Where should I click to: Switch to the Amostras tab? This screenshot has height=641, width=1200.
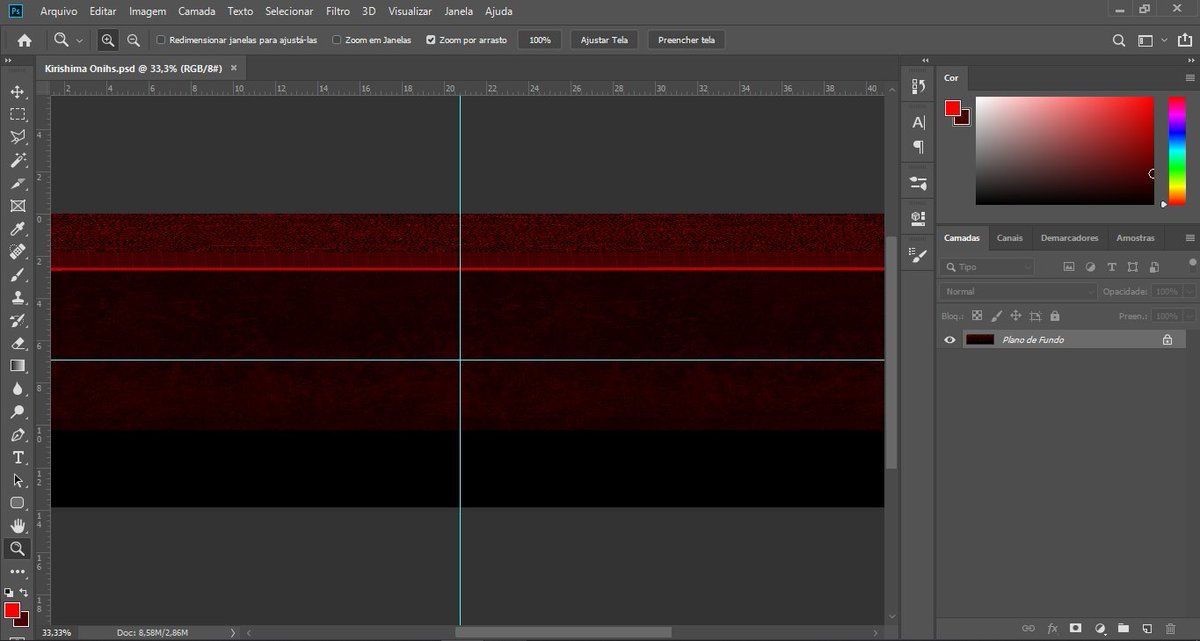pyautogui.click(x=1135, y=238)
